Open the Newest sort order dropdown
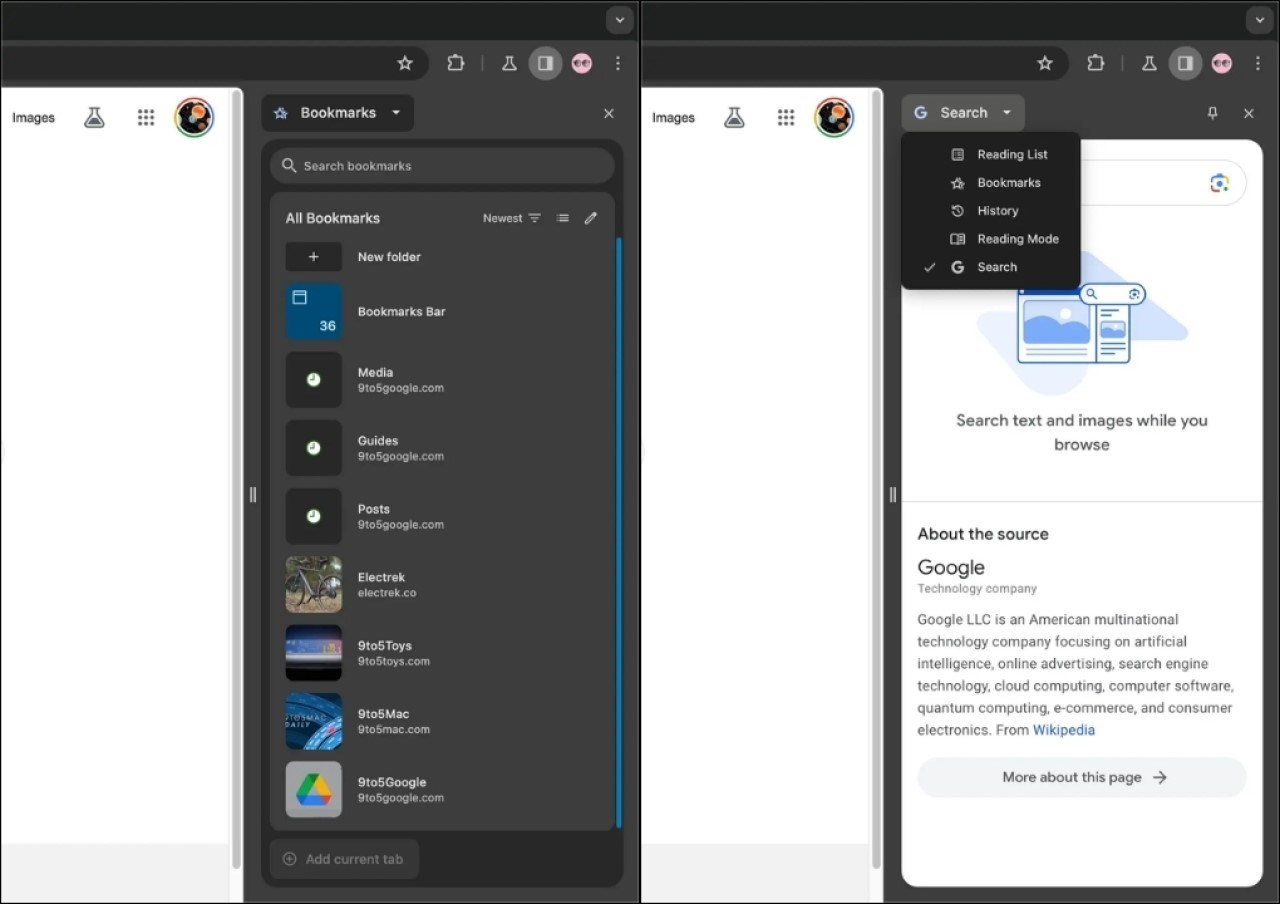The height and width of the screenshot is (904, 1280). pyautogui.click(x=512, y=218)
